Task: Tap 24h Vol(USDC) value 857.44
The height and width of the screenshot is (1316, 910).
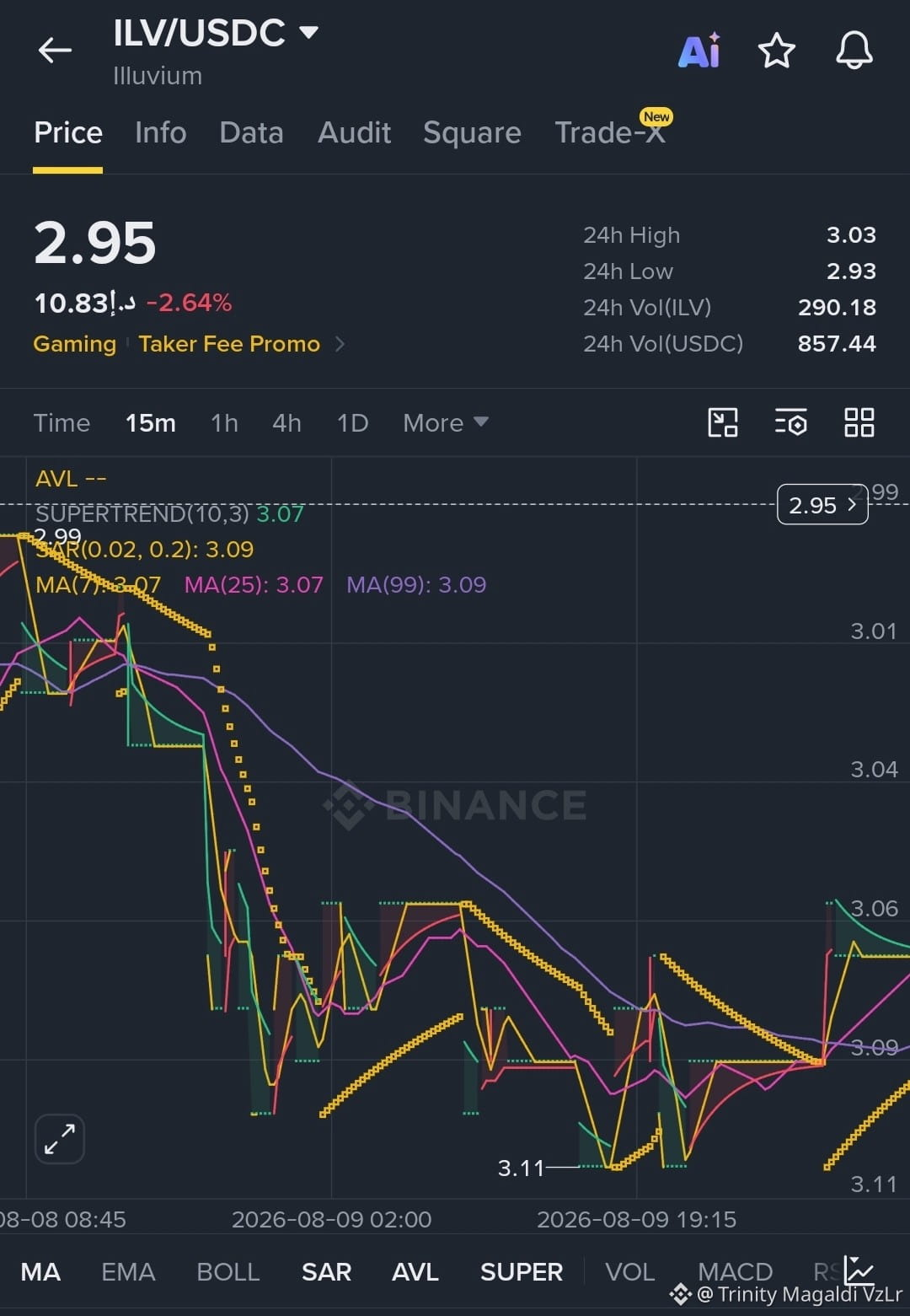Action: coord(837,343)
